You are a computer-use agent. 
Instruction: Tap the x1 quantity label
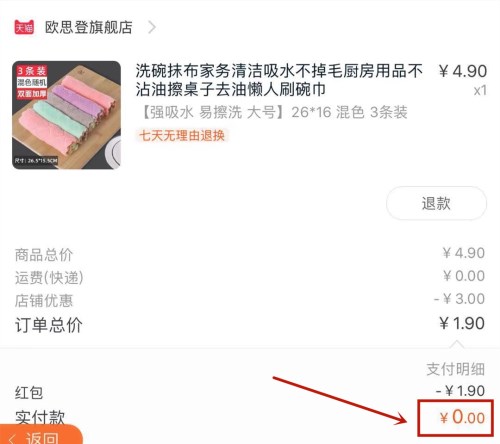[480, 91]
